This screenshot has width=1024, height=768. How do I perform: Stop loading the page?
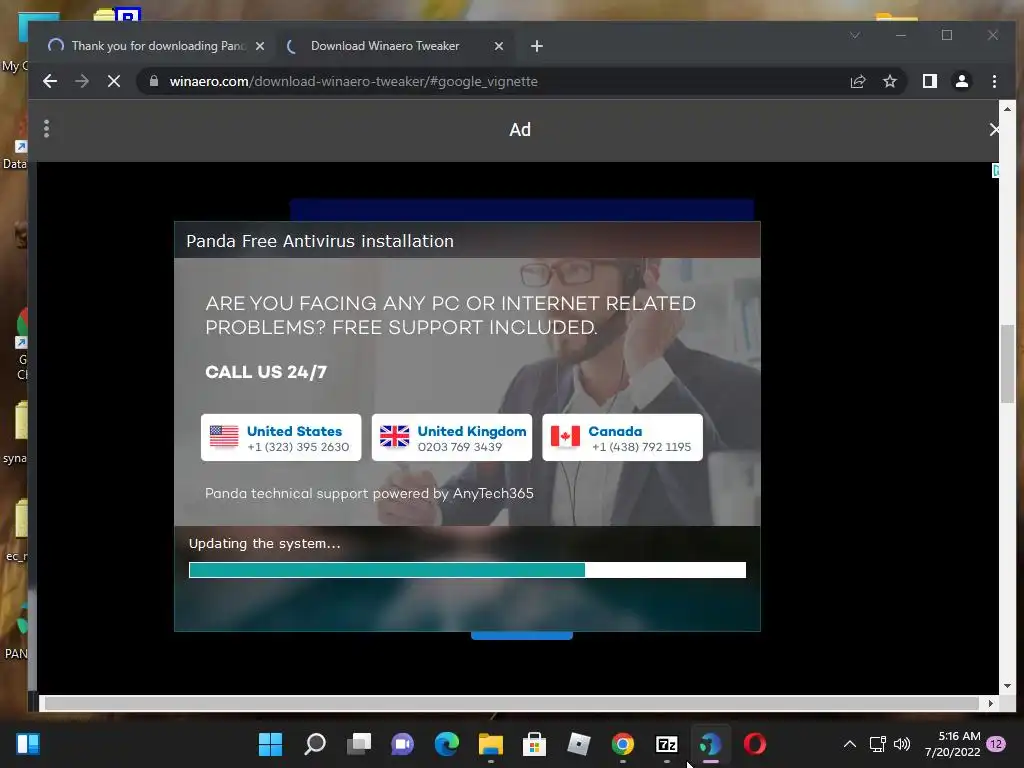(x=114, y=82)
